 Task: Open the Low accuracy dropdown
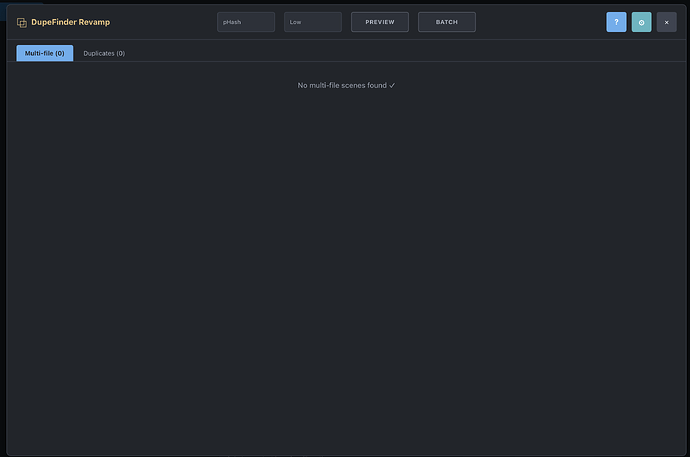point(313,22)
